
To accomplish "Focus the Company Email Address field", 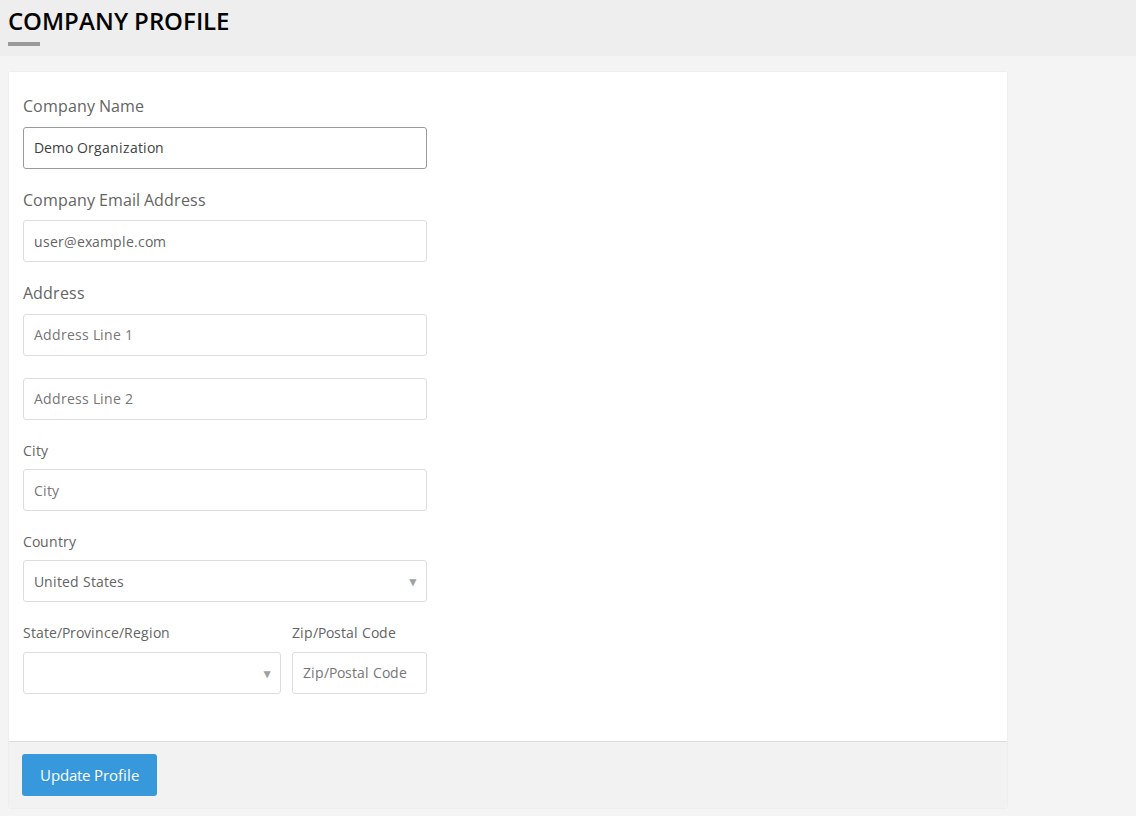I will (x=225, y=241).
